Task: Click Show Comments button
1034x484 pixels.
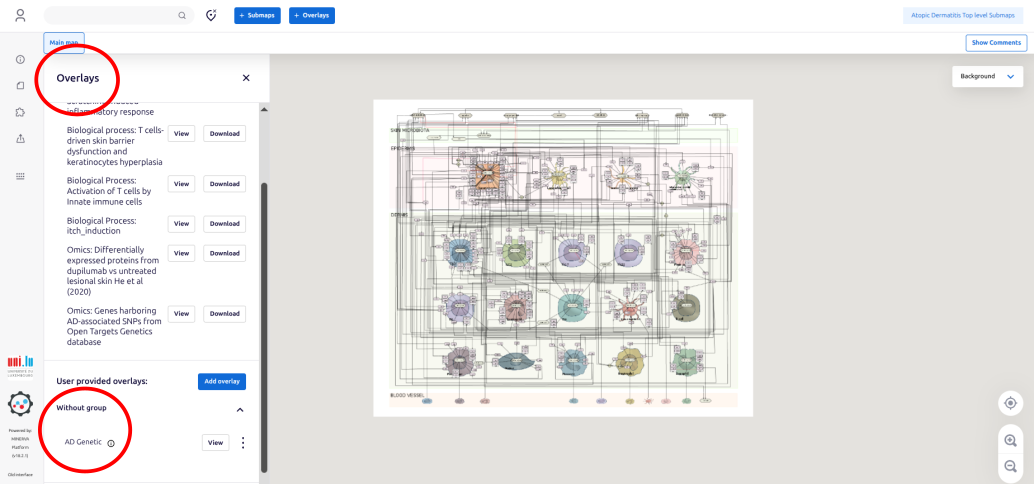Action: pos(996,43)
